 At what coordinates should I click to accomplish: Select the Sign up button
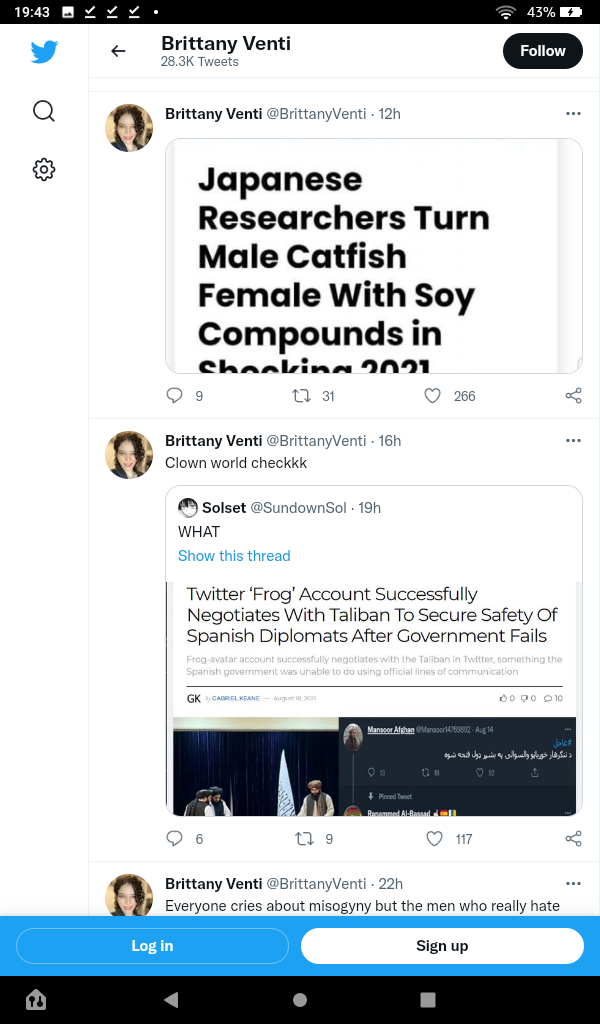pos(442,946)
